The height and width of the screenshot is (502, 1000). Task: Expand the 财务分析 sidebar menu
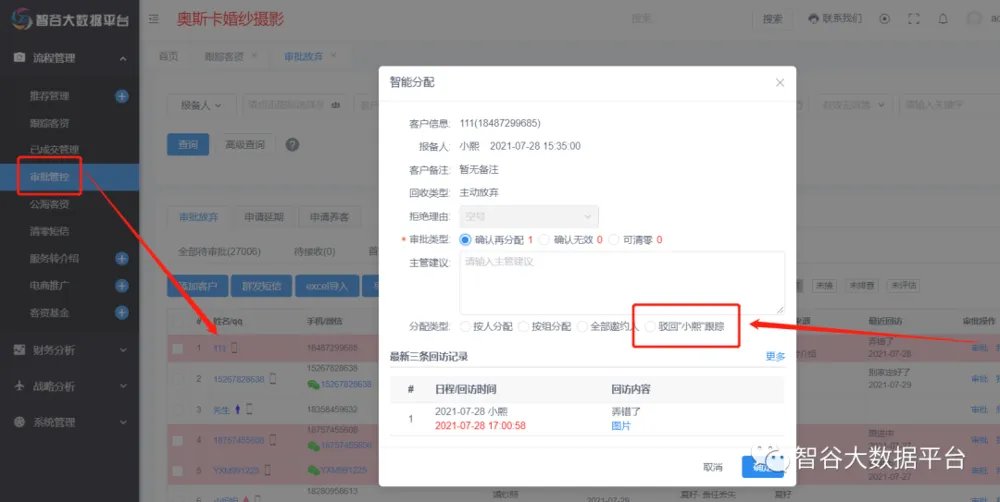click(x=69, y=350)
